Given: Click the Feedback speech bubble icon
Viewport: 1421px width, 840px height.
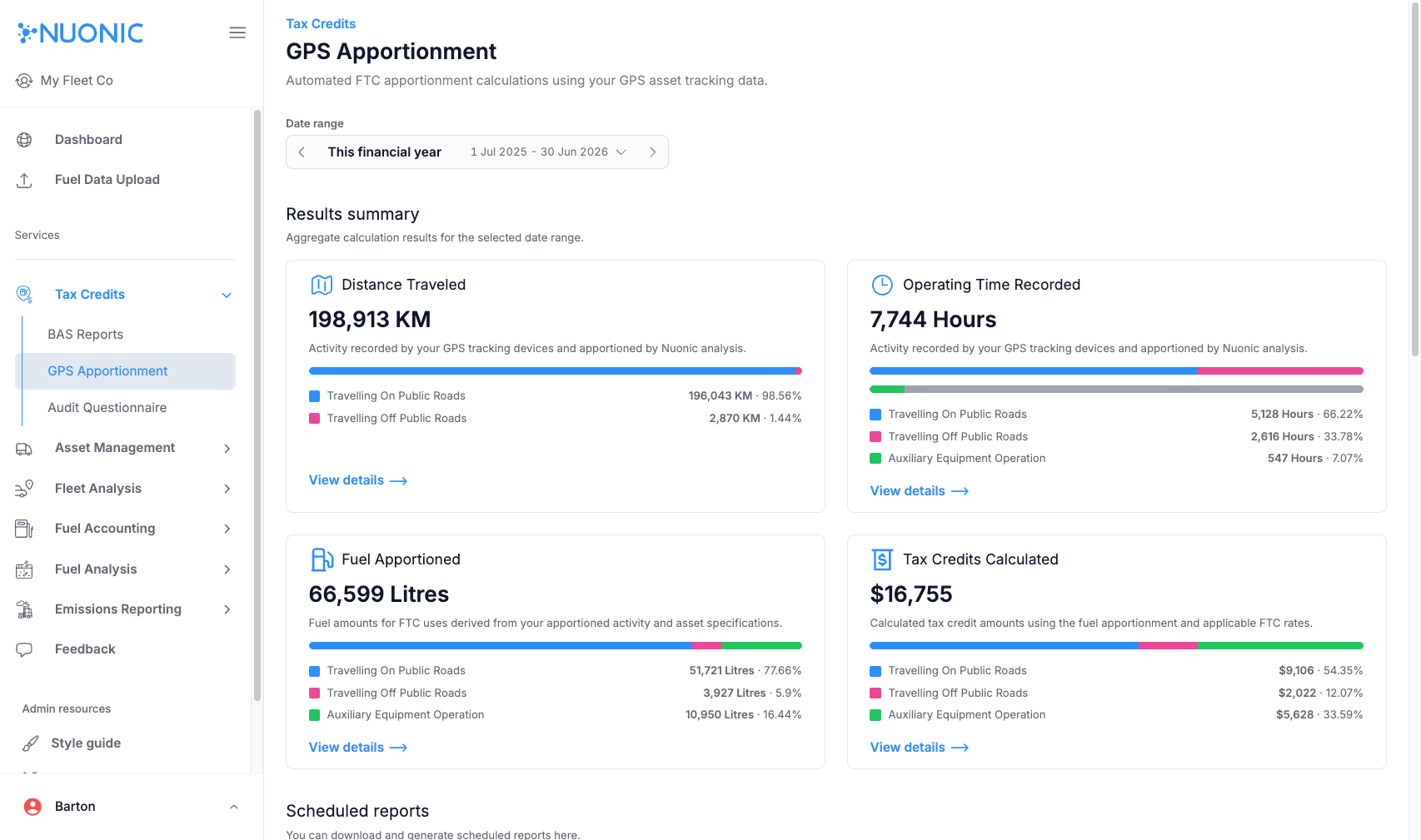Looking at the screenshot, I should click(24, 649).
